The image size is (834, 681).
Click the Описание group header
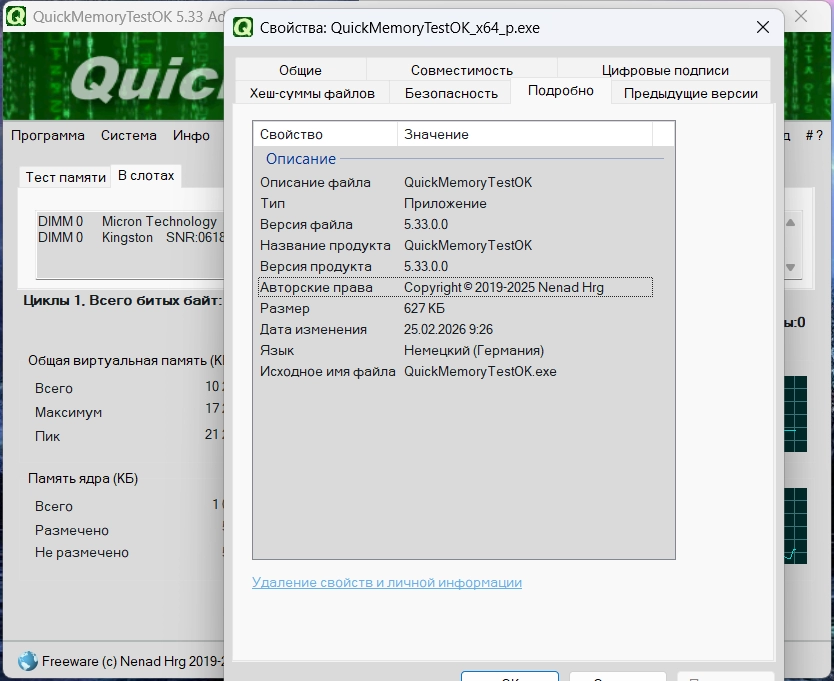301,159
